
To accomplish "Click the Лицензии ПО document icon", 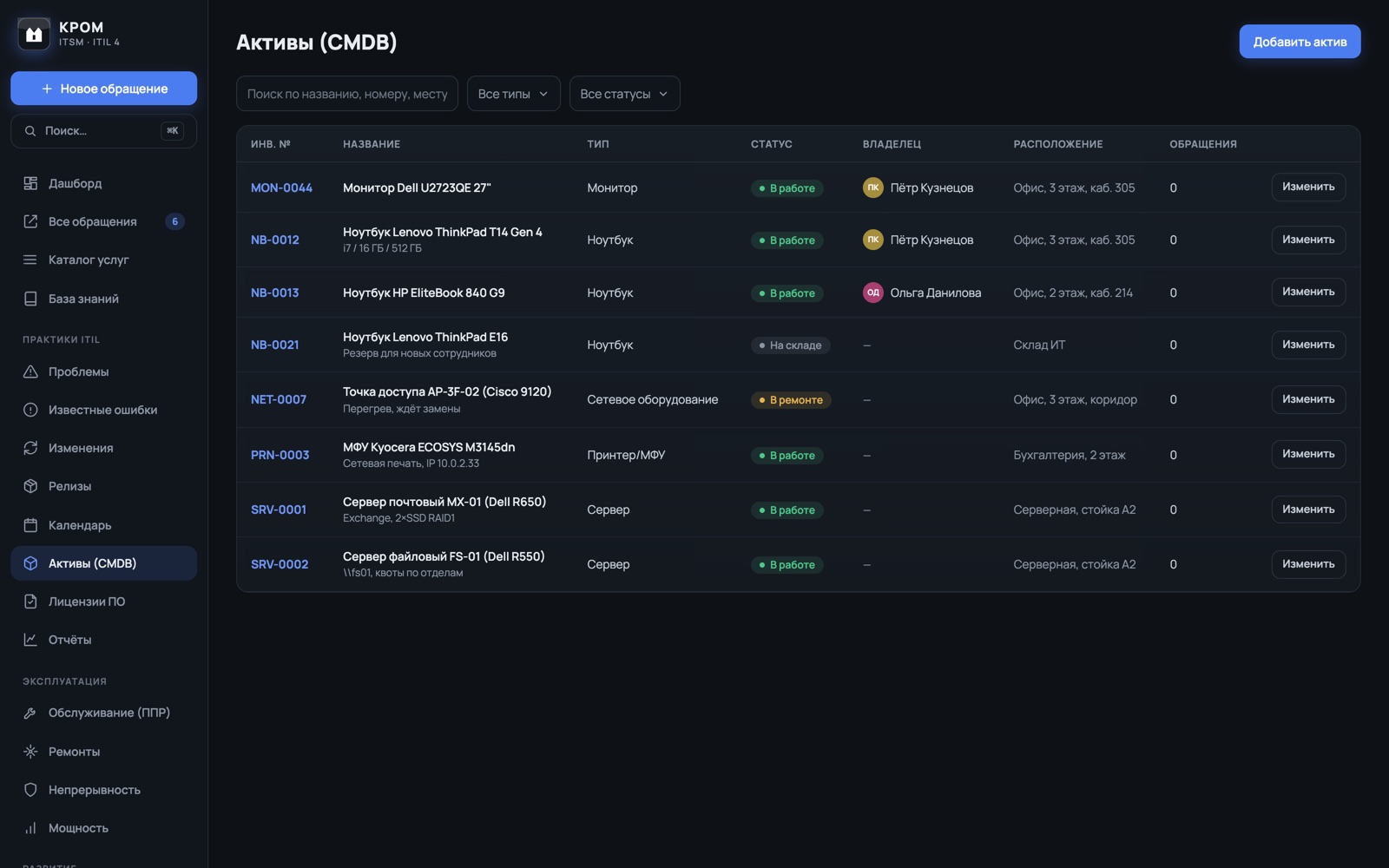I will pos(30,602).
